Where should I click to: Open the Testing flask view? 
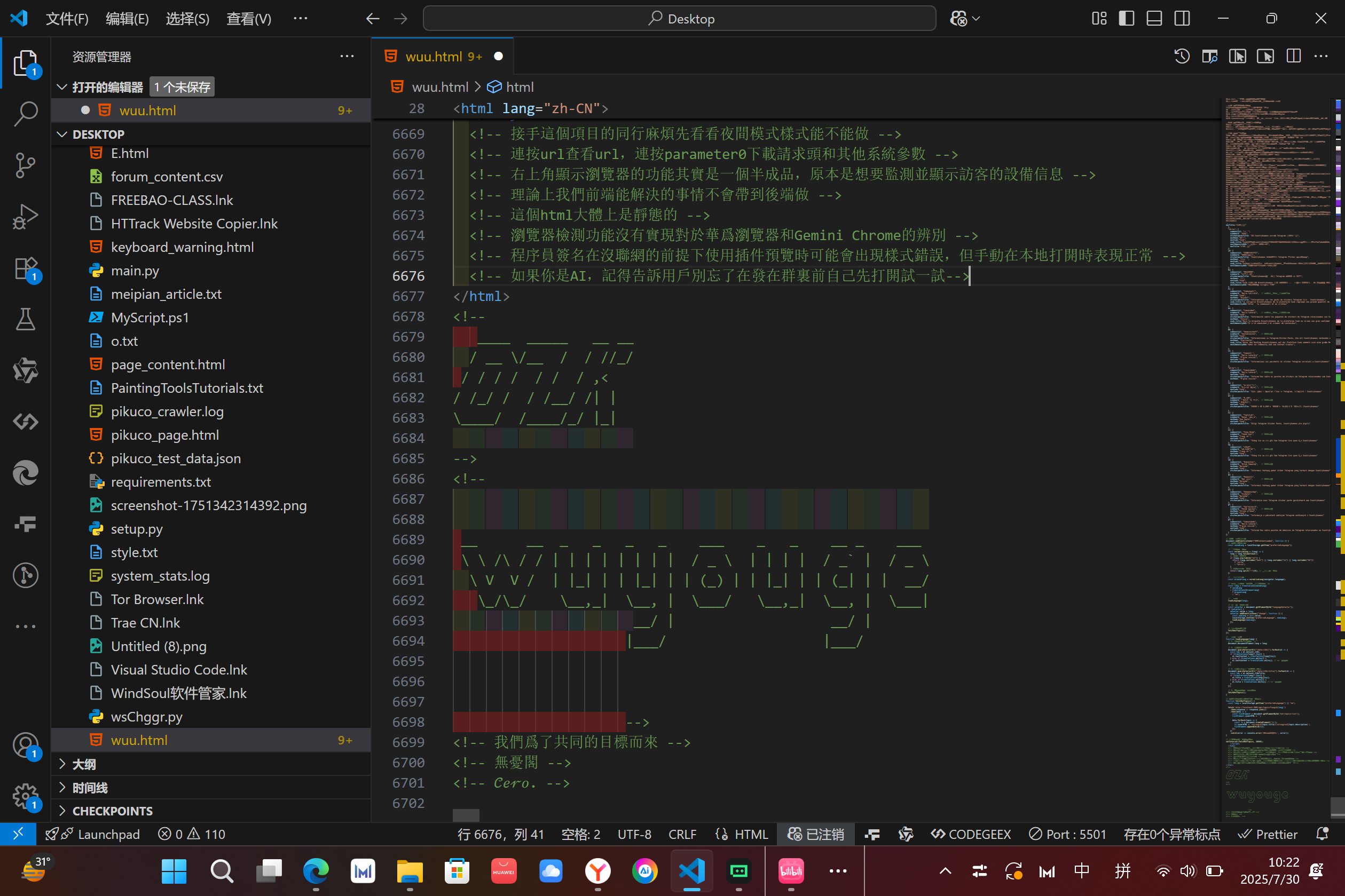tap(25, 319)
